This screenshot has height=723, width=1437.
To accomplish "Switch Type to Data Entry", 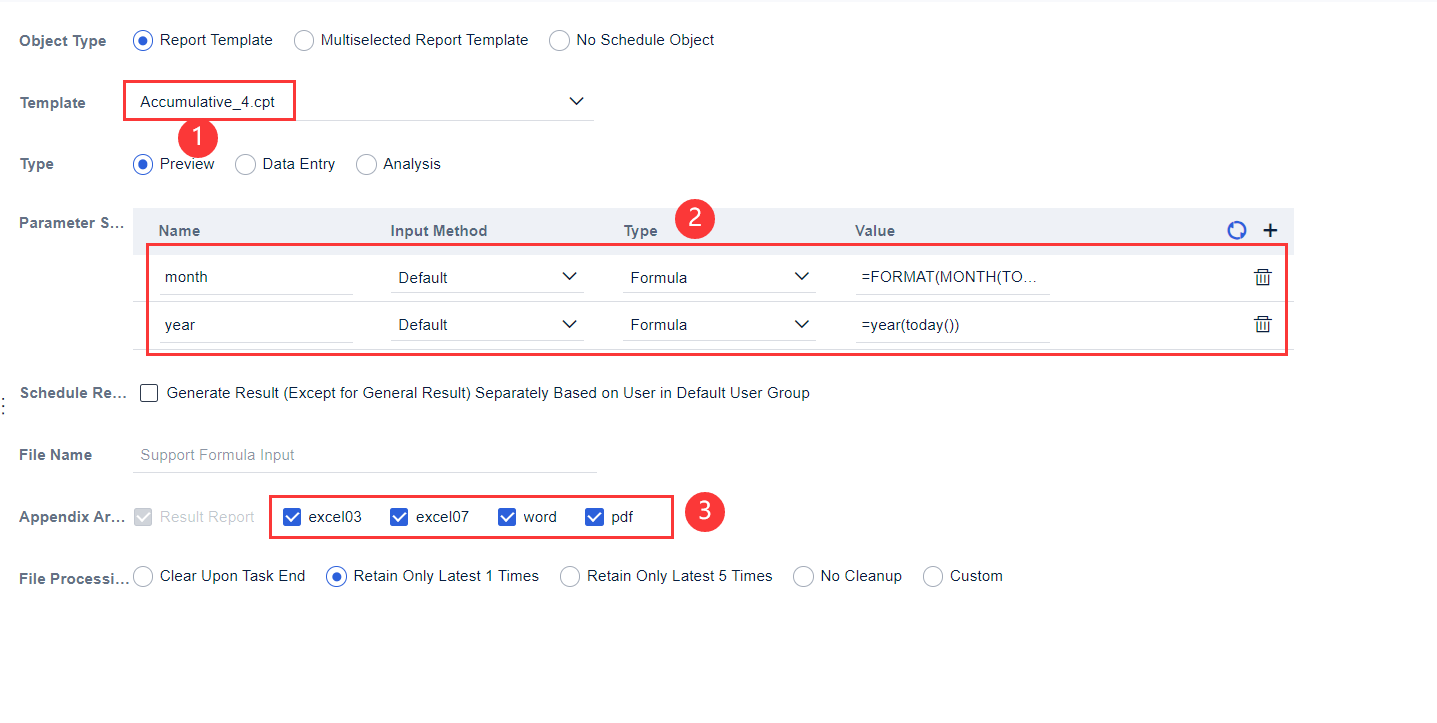I will (245, 164).
